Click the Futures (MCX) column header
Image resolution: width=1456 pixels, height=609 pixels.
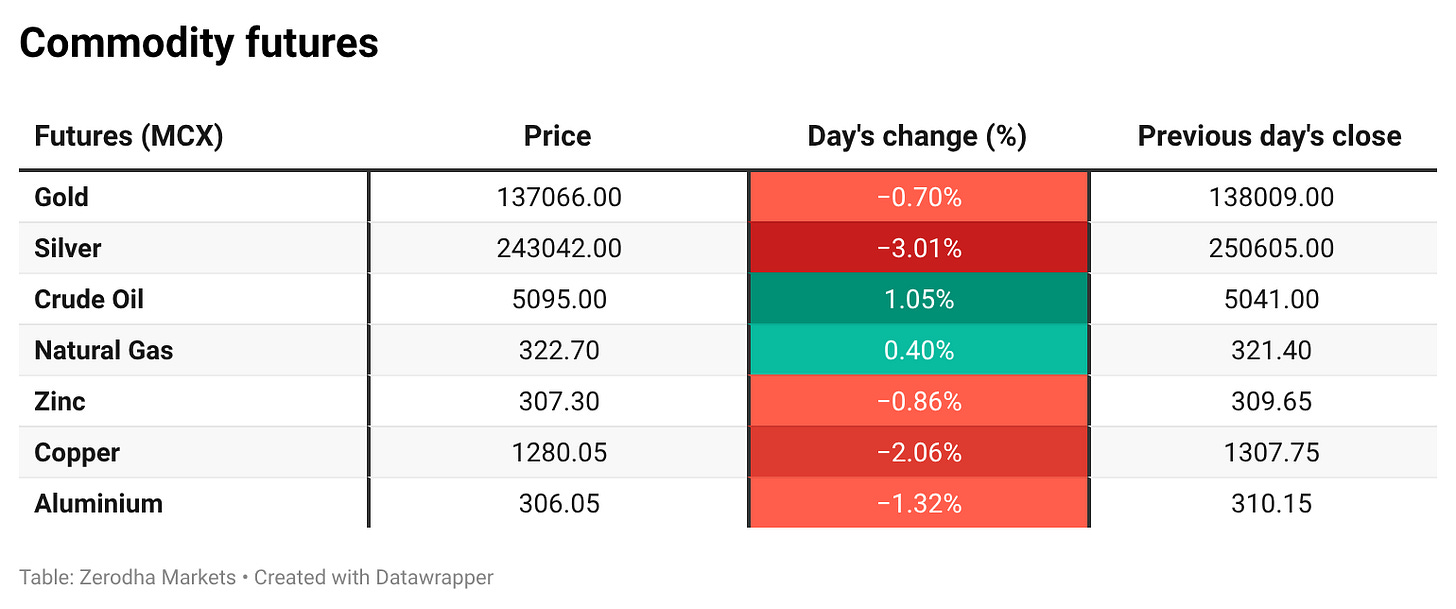pyautogui.click(x=128, y=136)
